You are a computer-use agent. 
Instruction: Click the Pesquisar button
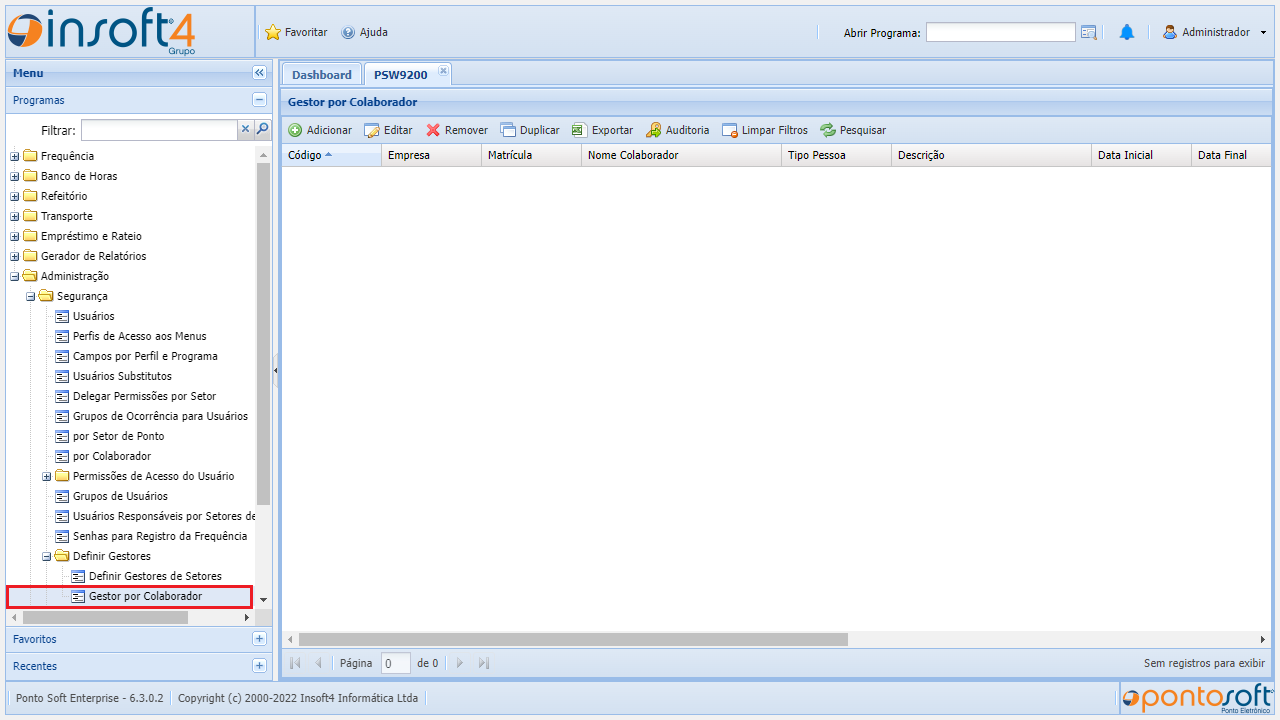point(853,130)
